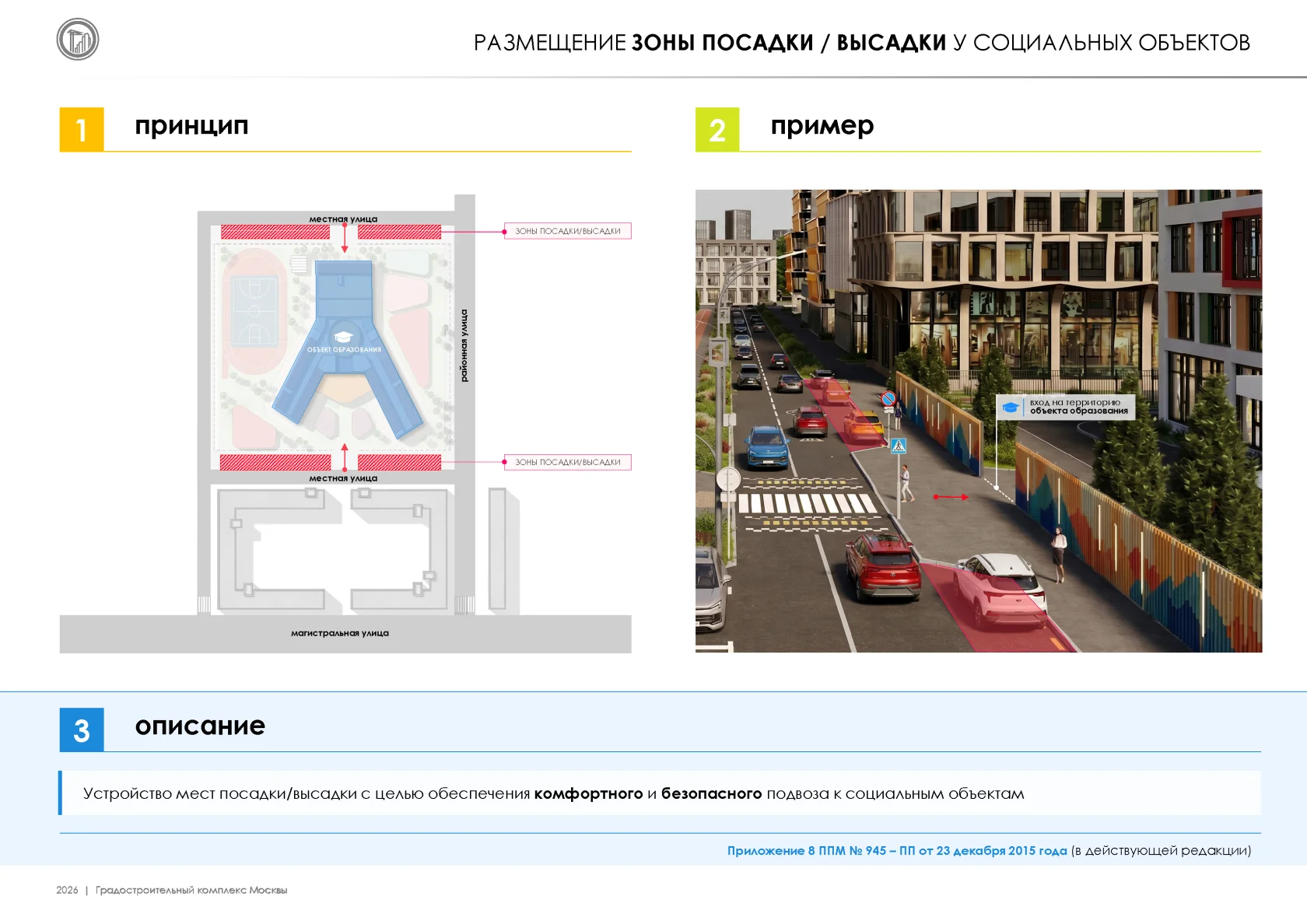The width and height of the screenshot is (1307, 924).
Task: Select the 'пример' section heading
Action: (x=822, y=126)
